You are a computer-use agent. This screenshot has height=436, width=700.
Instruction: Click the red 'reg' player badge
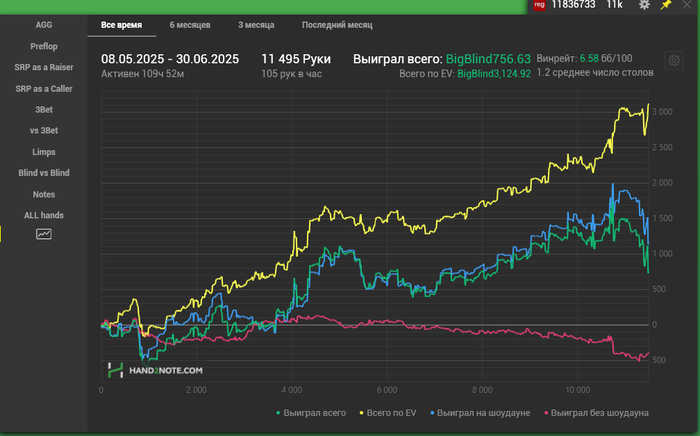[x=540, y=6]
